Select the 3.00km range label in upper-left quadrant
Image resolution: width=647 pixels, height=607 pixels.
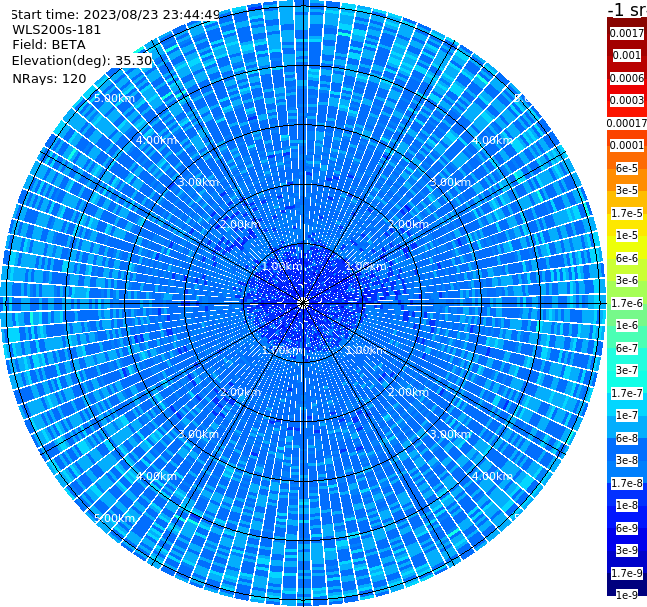pos(198,182)
